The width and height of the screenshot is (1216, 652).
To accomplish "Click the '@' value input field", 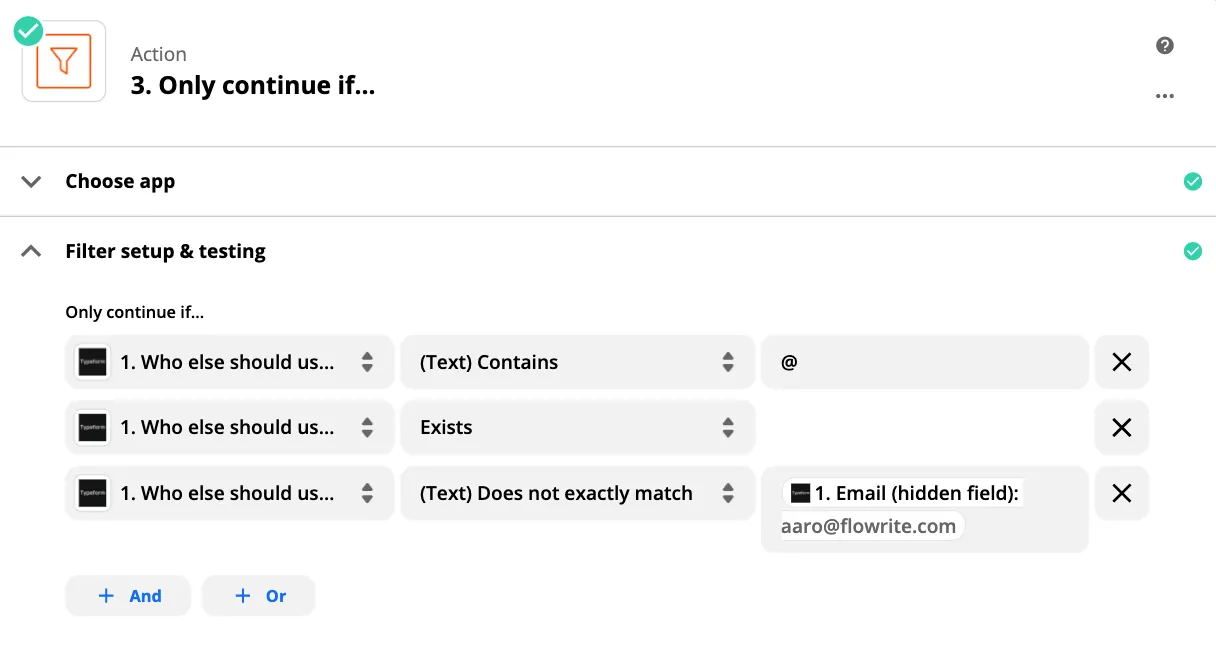I will pos(924,362).
